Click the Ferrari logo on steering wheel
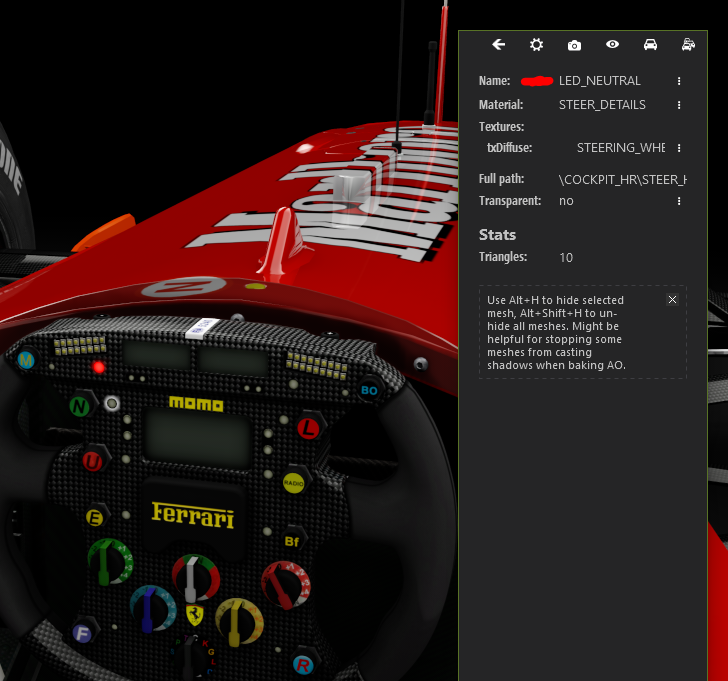 coord(193,514)
